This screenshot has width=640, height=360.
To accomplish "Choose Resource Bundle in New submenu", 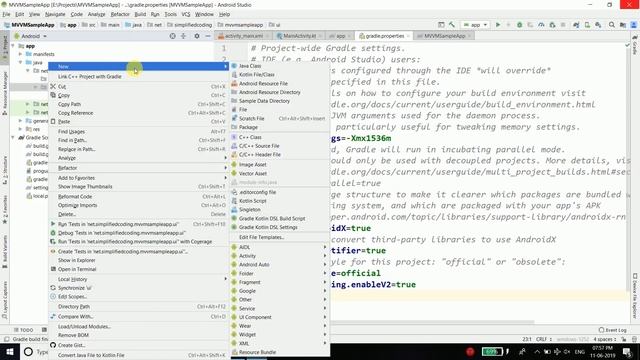I will [280, 352].
